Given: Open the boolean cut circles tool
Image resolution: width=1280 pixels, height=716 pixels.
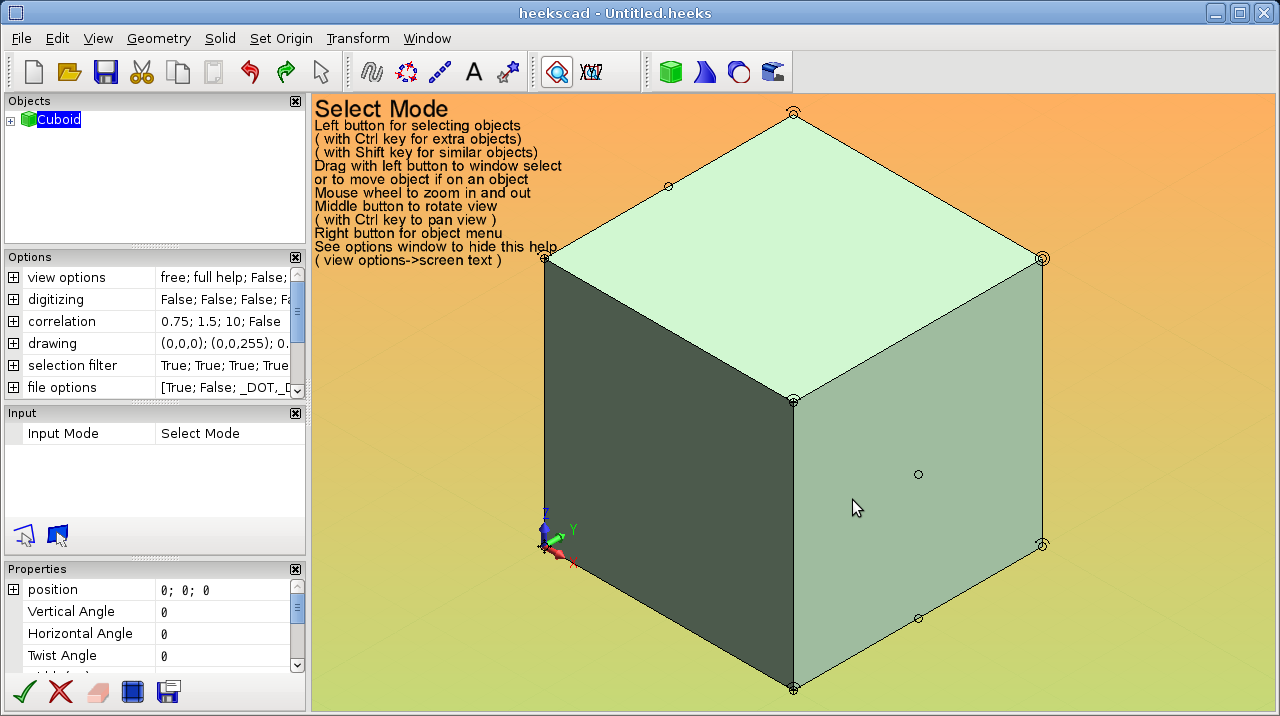Looking at the screenshot, I should pyautogui.click(x=739, y=72).
